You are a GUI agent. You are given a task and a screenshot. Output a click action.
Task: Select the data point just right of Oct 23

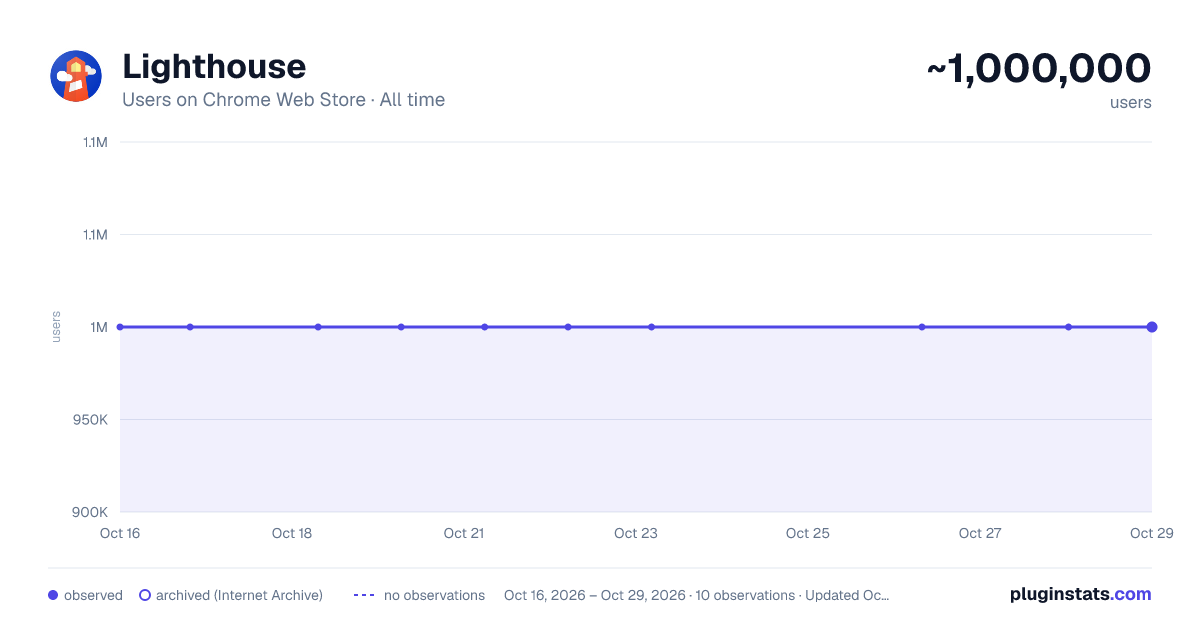coord(651,327)
